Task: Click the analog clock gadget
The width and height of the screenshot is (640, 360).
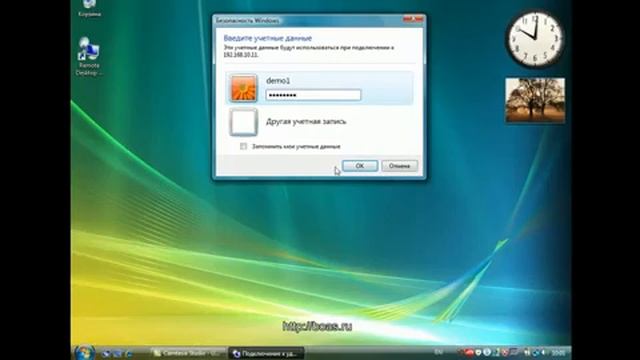Action: coord(535,38)
